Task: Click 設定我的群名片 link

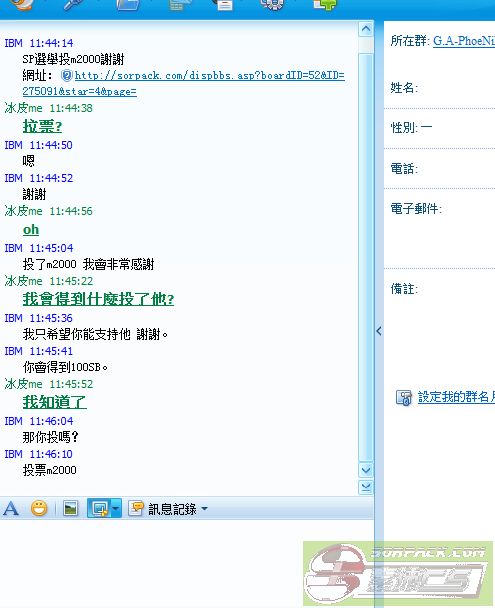Action: tap(456, 397)
